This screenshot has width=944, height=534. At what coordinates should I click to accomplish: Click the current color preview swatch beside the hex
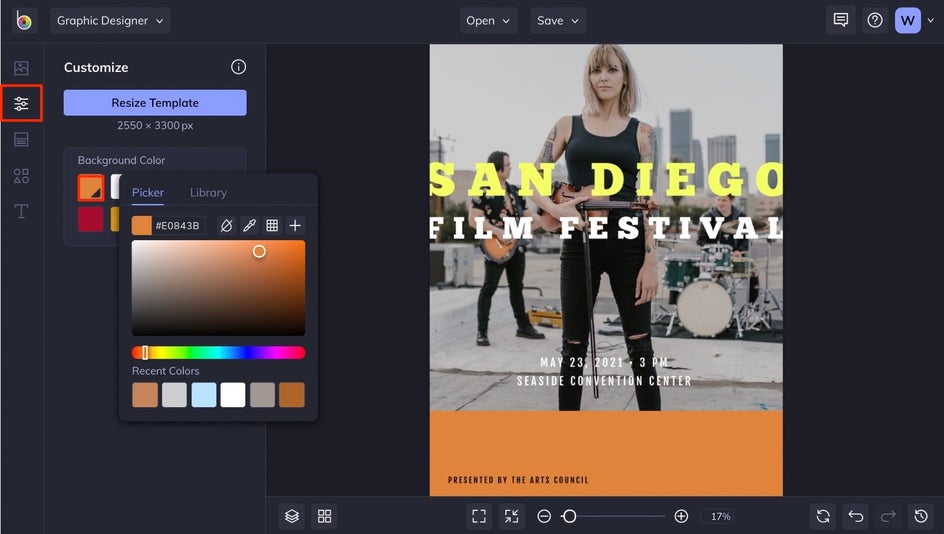tap(141, 226)
